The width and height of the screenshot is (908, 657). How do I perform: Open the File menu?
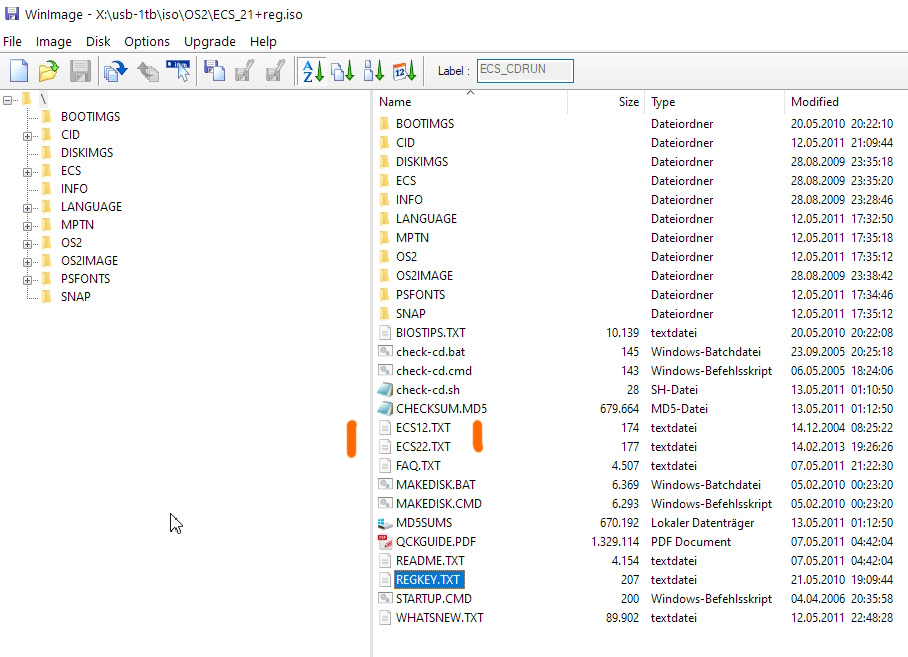pyautogui.click(x=12, y=42)
